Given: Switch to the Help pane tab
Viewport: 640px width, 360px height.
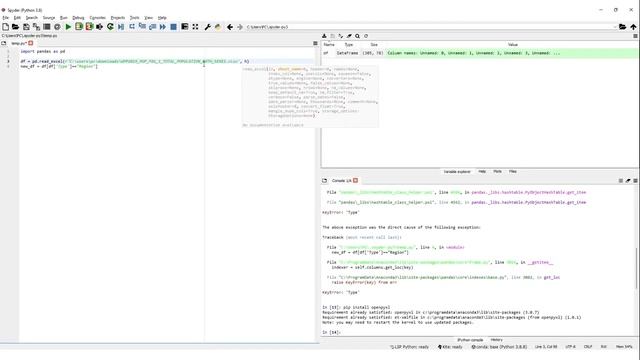Looking at the screenshot, I should point(482,172).
